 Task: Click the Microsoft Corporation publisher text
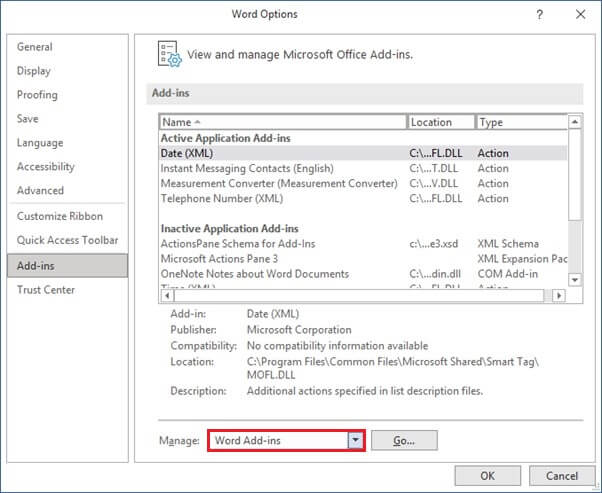coord(299,330)
